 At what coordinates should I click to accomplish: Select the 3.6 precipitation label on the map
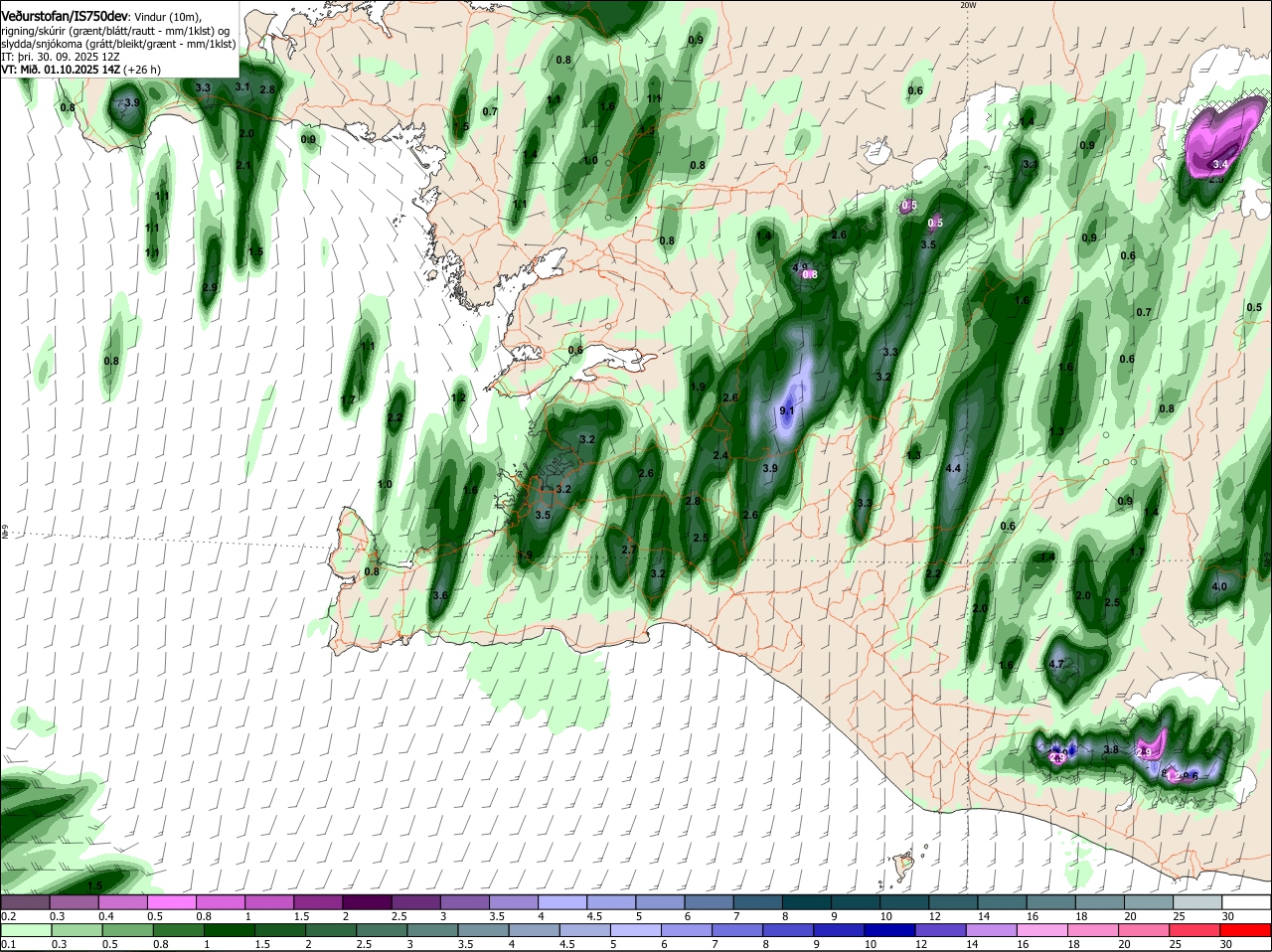point(441,595)
